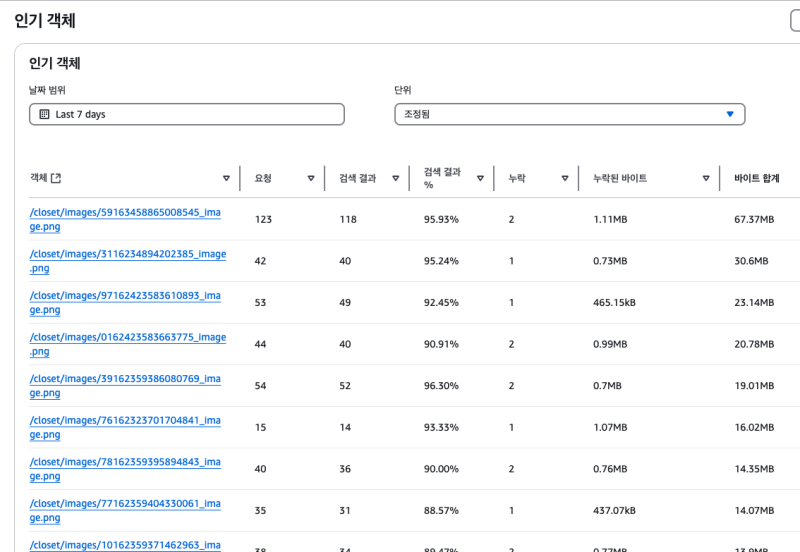This screenshot has height=552, width=800.
Task: Sort table using 요청 column arrow
Action: [x=311, y=179]
